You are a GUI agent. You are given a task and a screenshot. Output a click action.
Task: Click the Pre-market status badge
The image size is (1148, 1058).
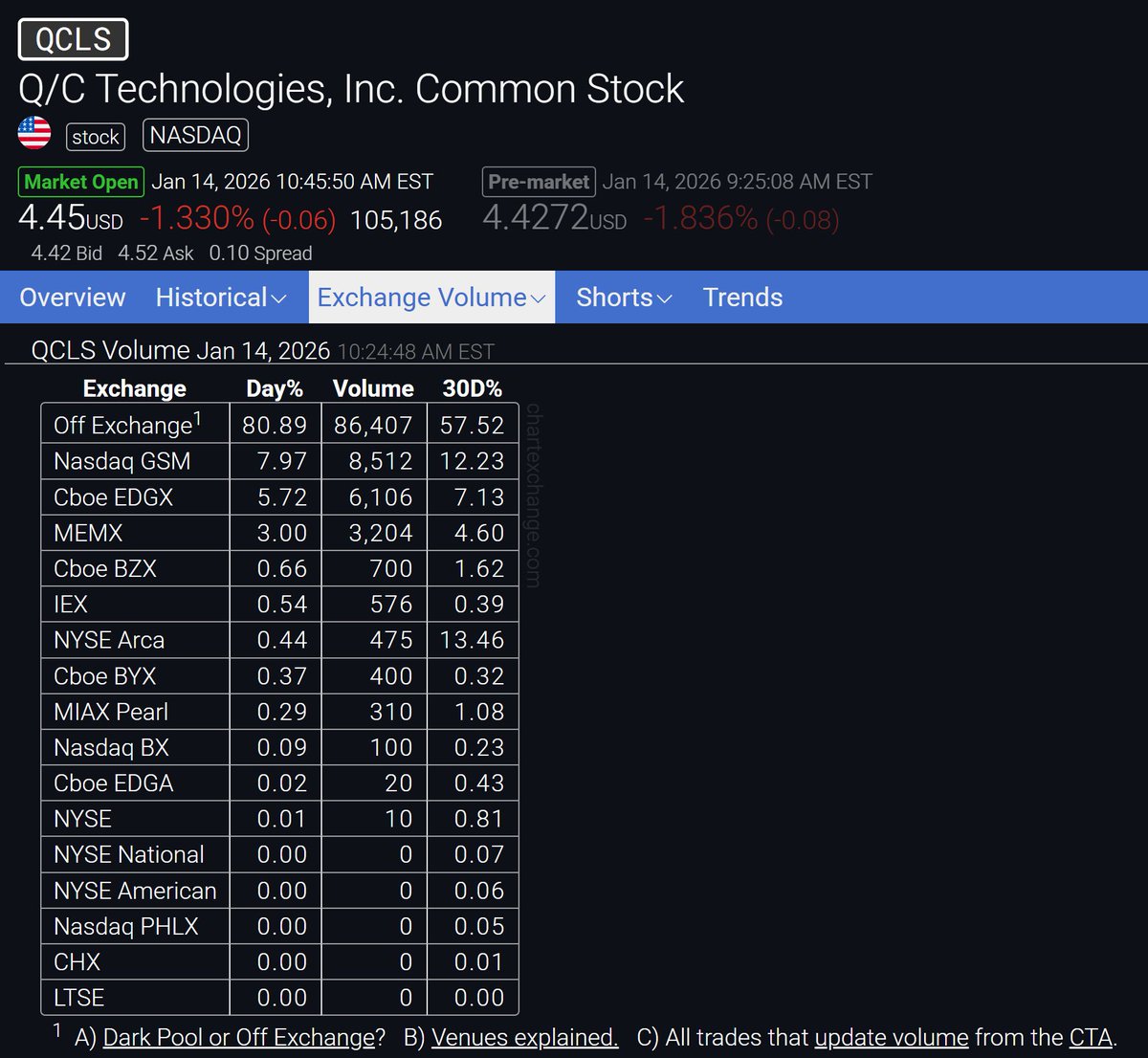coord(539,182)
